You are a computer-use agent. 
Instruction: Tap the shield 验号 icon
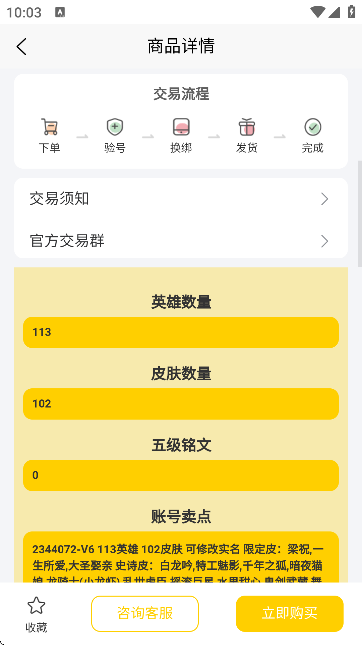coord(115,127)
